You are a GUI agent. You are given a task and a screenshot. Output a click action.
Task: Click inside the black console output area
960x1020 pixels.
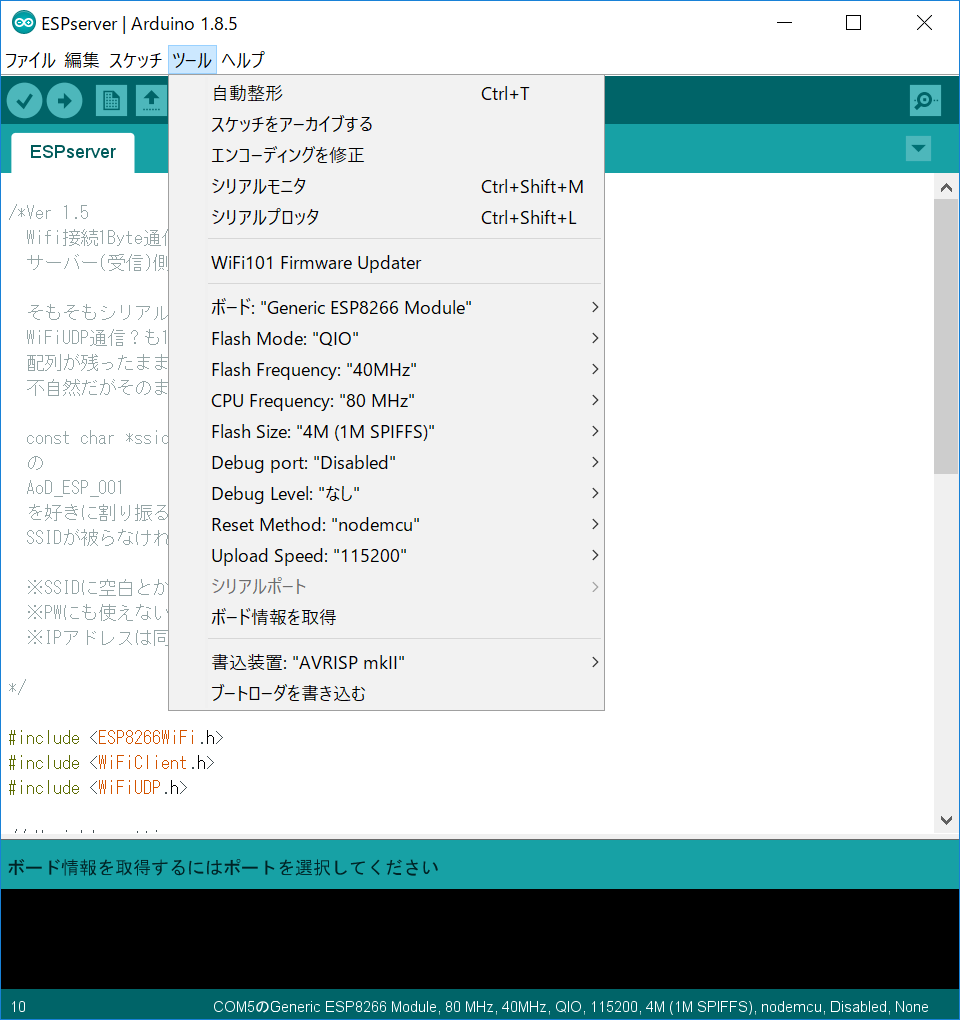[x=480, y=940]
